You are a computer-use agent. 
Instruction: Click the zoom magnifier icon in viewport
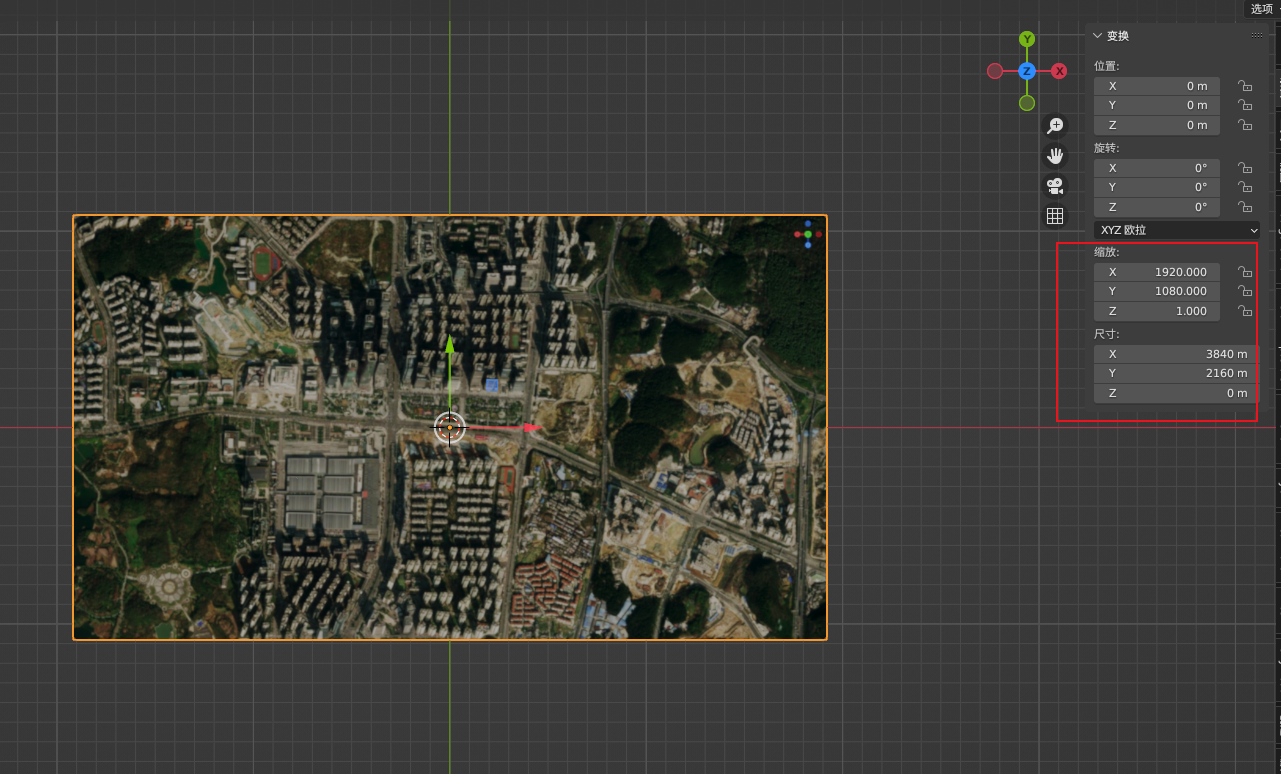click(x=1055, y=126)
